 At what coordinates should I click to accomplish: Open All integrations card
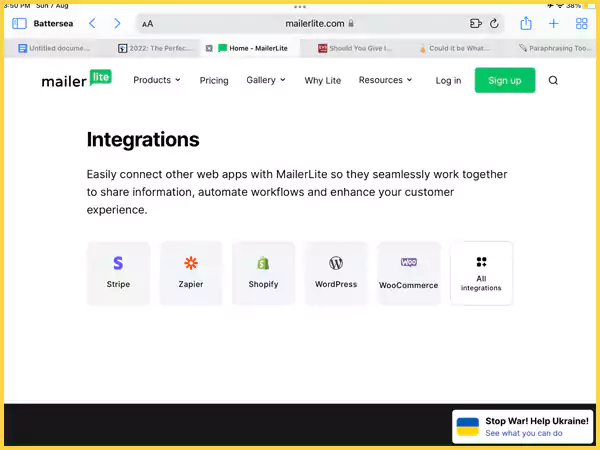click(x=481, y=273)
